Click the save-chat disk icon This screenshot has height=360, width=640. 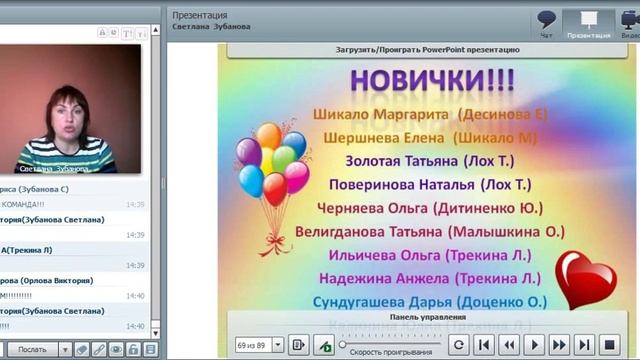[x=150, y=349]
